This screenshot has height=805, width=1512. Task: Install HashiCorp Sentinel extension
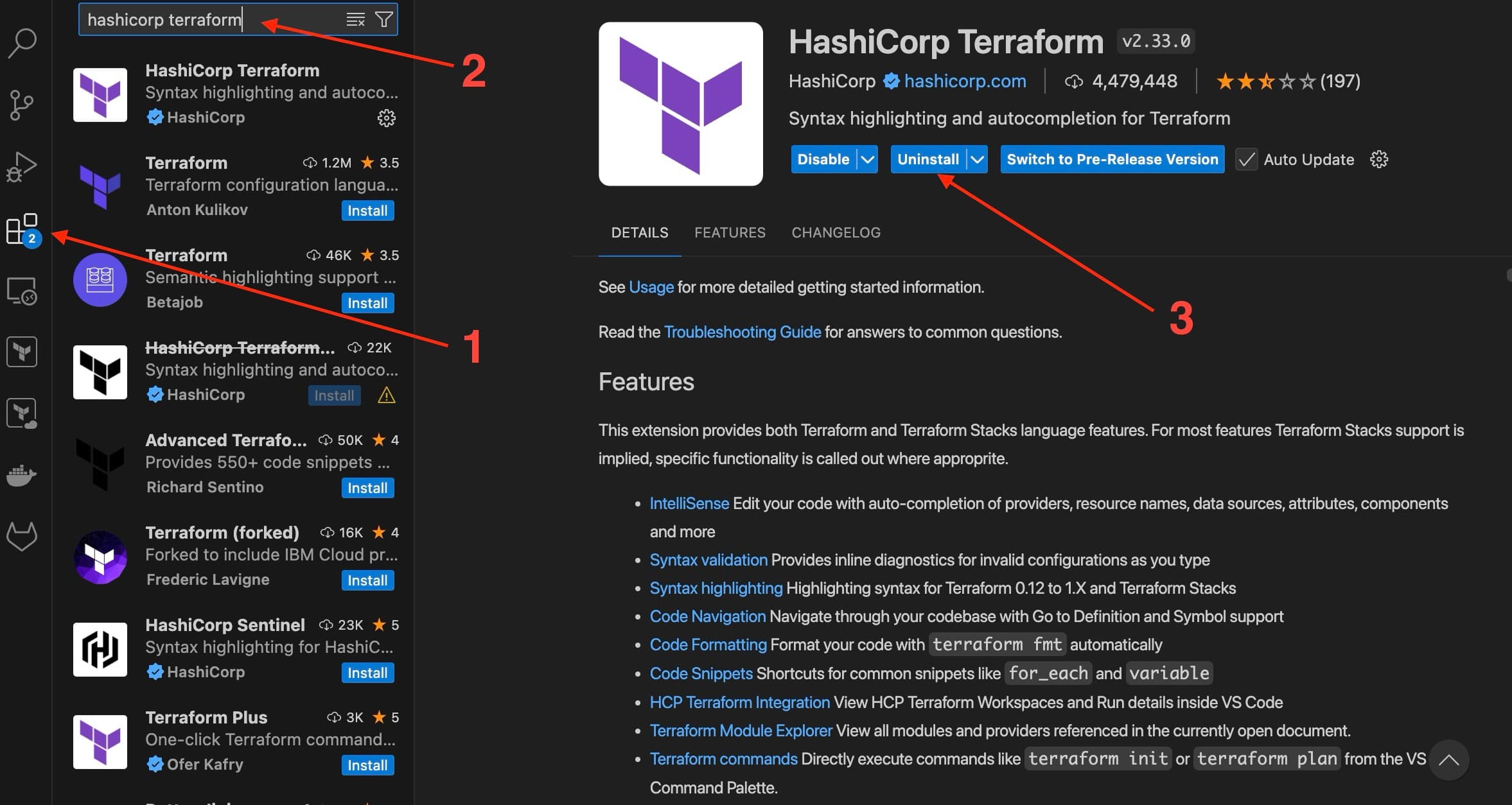coord(367,673)
